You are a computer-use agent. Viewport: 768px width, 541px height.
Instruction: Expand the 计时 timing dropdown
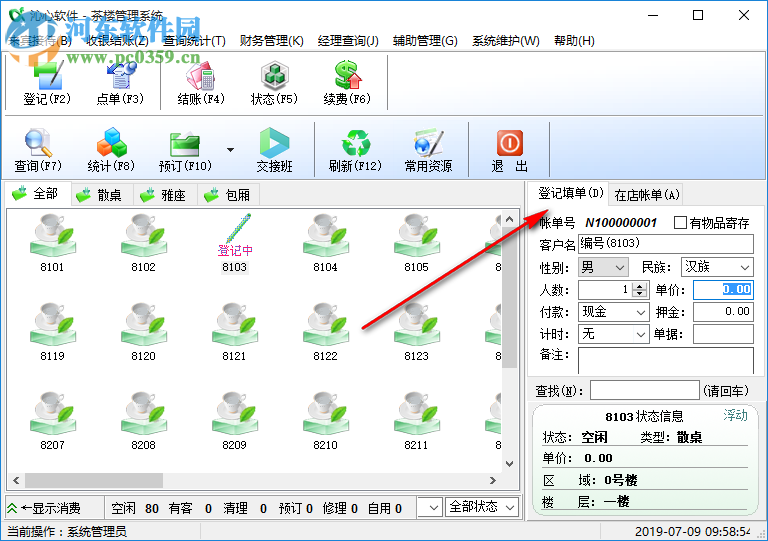[x=641, y=334]
